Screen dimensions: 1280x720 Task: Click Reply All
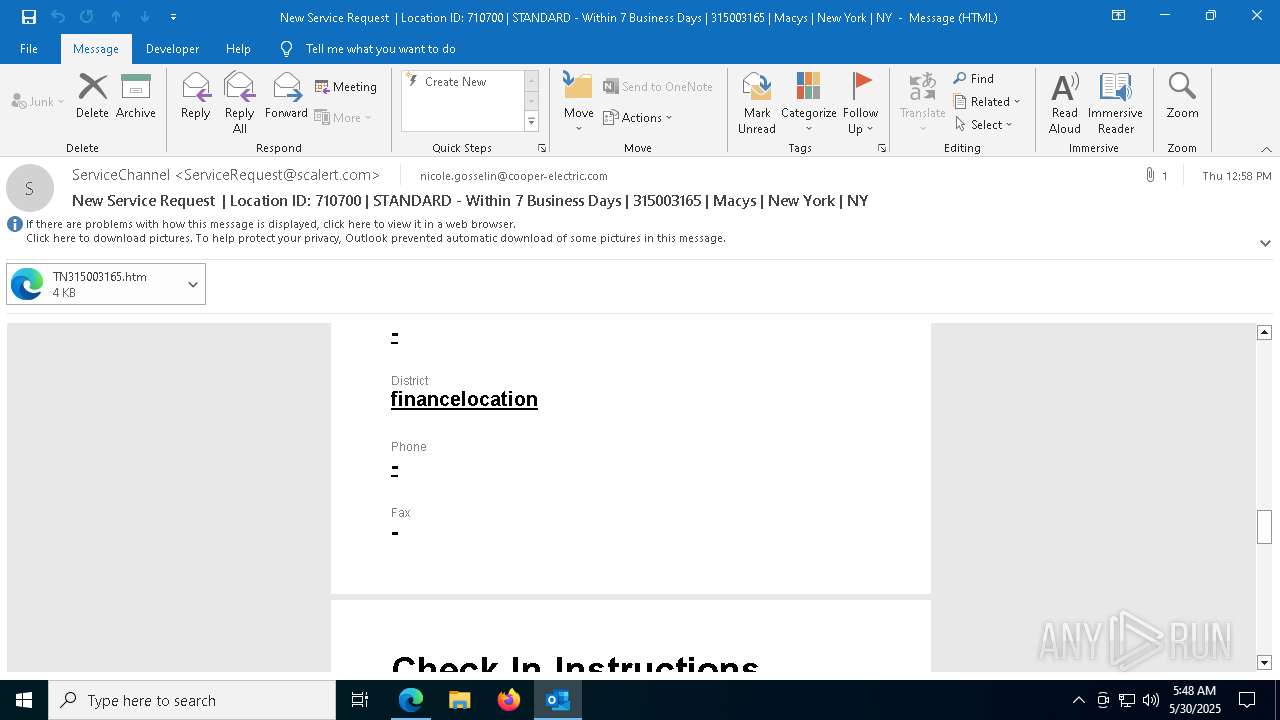(240, 104)
